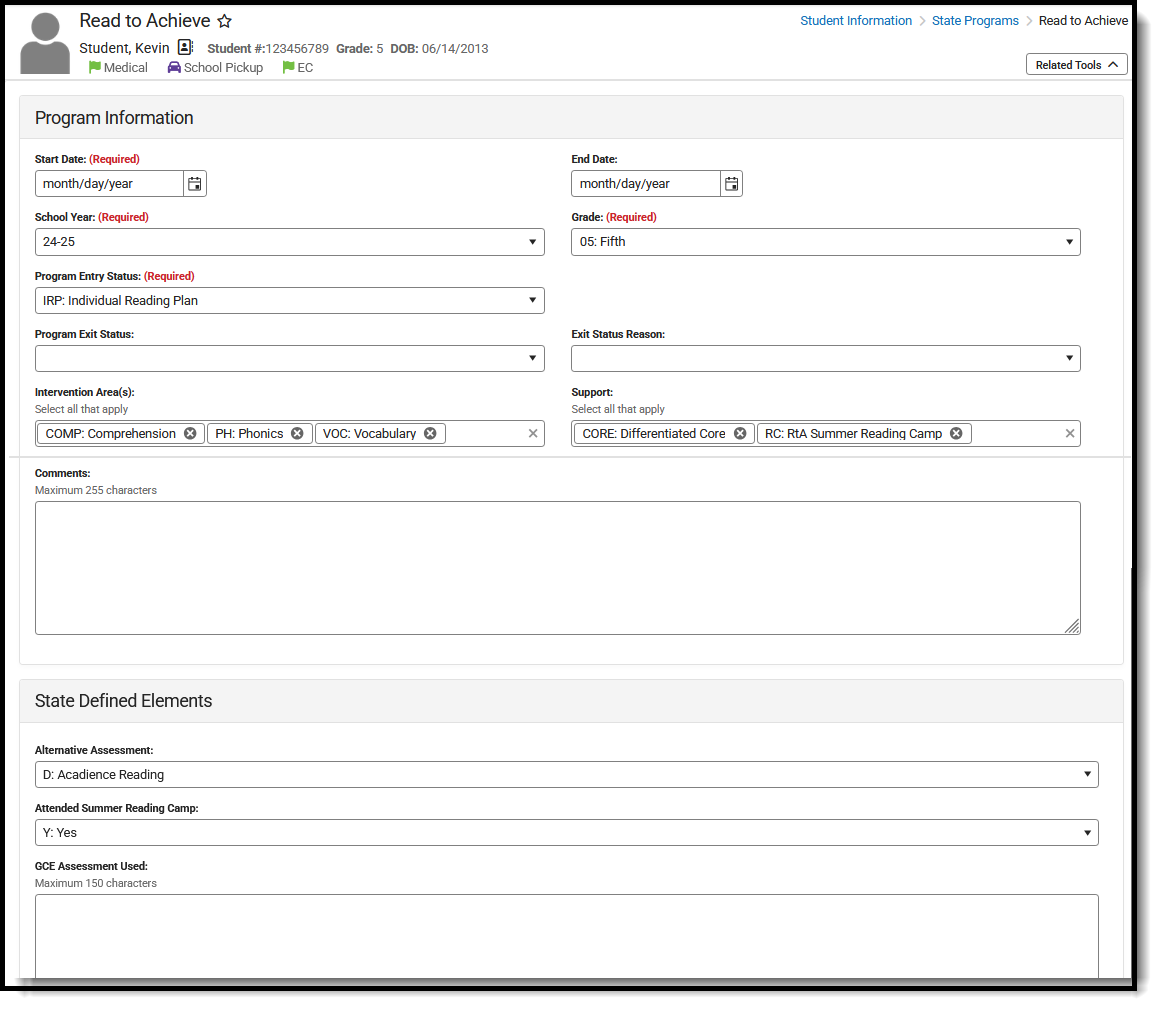Viewport: 1162px width, 1016px height.
Task: Click the RC: RtA Summer Reading Camp label
Action: tap(853, 434)
